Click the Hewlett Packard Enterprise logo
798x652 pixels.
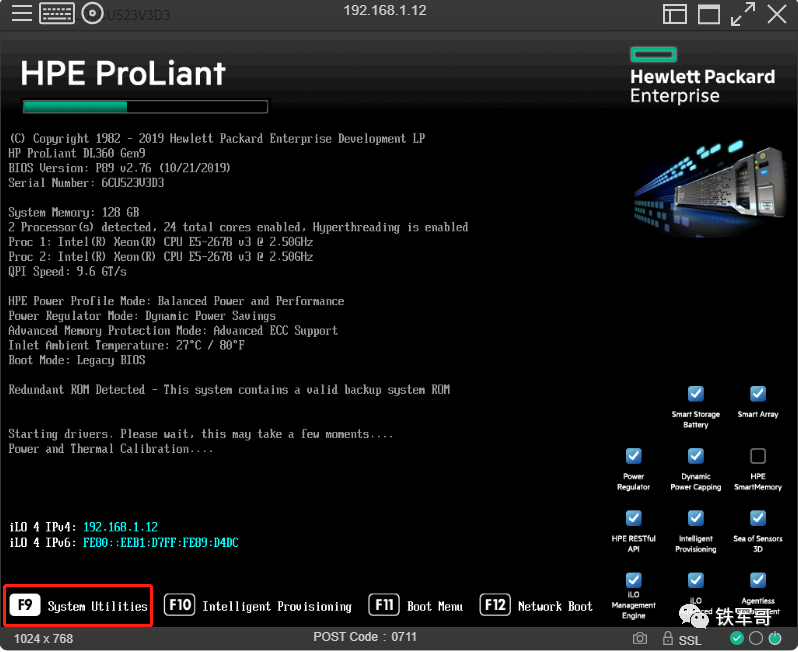(702, 75)
